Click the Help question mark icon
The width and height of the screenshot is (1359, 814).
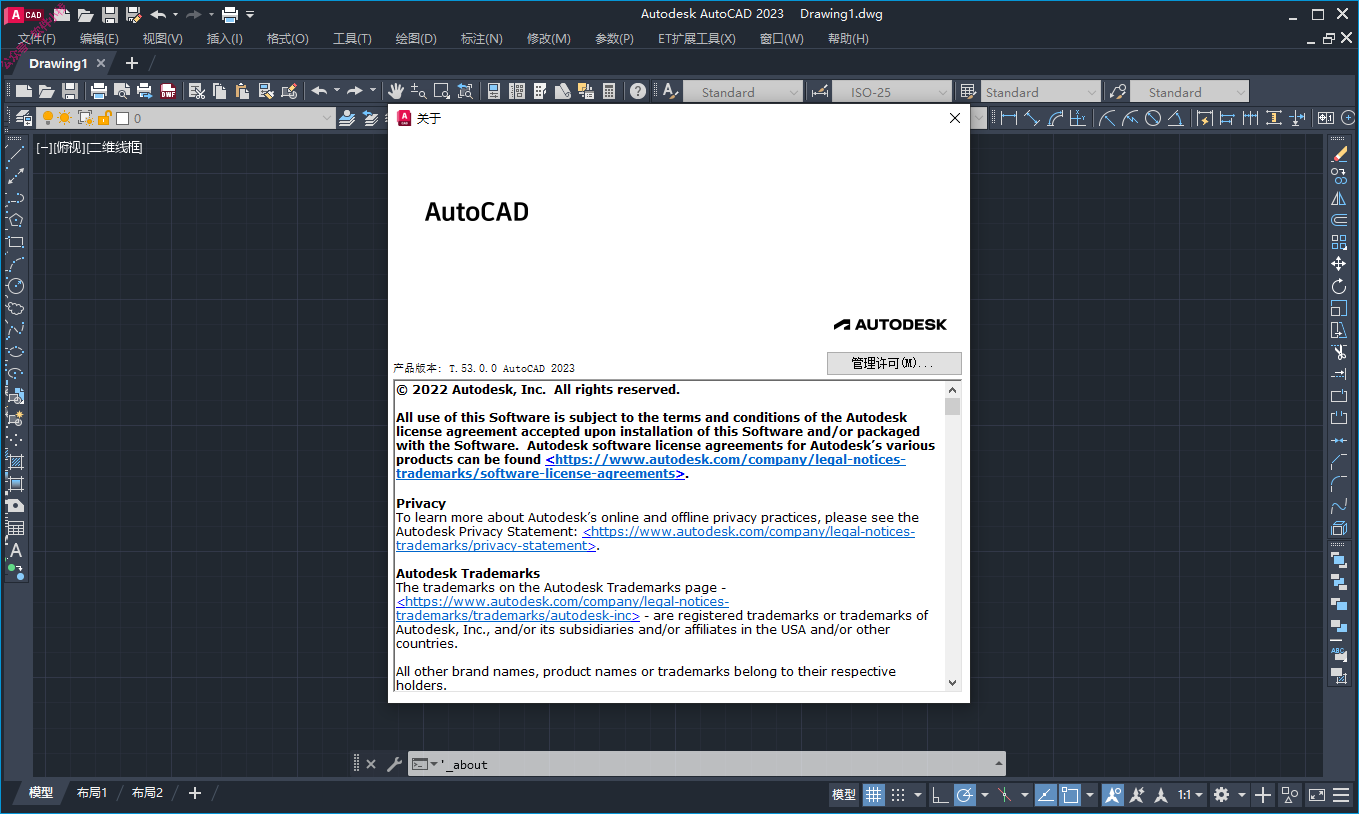click(638, 91)
